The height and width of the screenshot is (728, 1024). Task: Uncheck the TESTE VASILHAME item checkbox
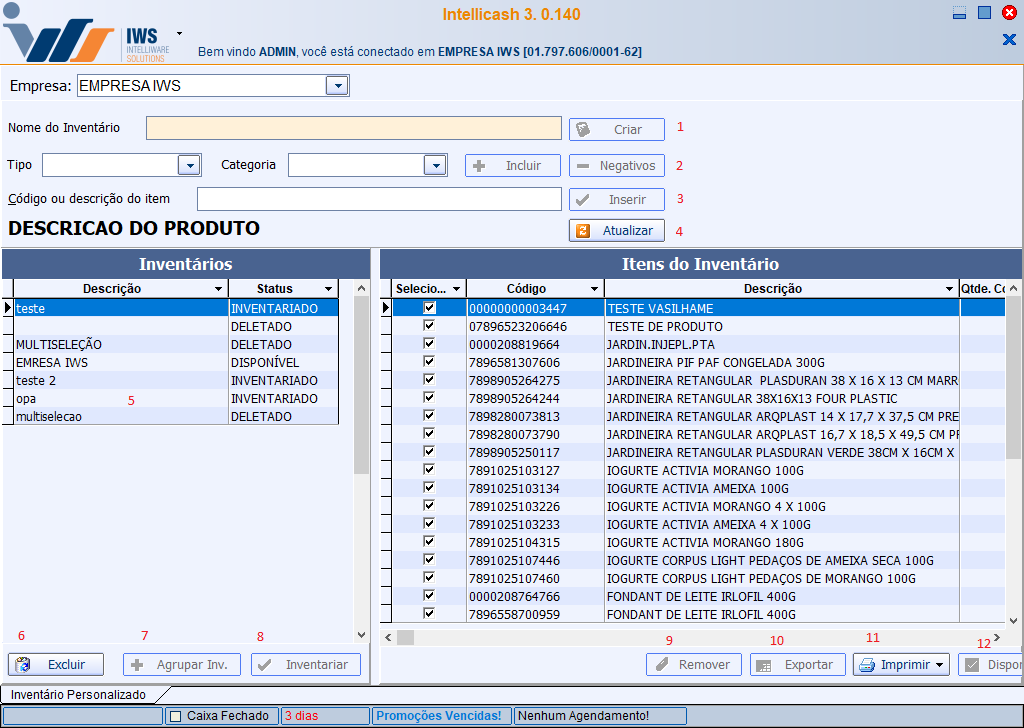tap(429, 308)
